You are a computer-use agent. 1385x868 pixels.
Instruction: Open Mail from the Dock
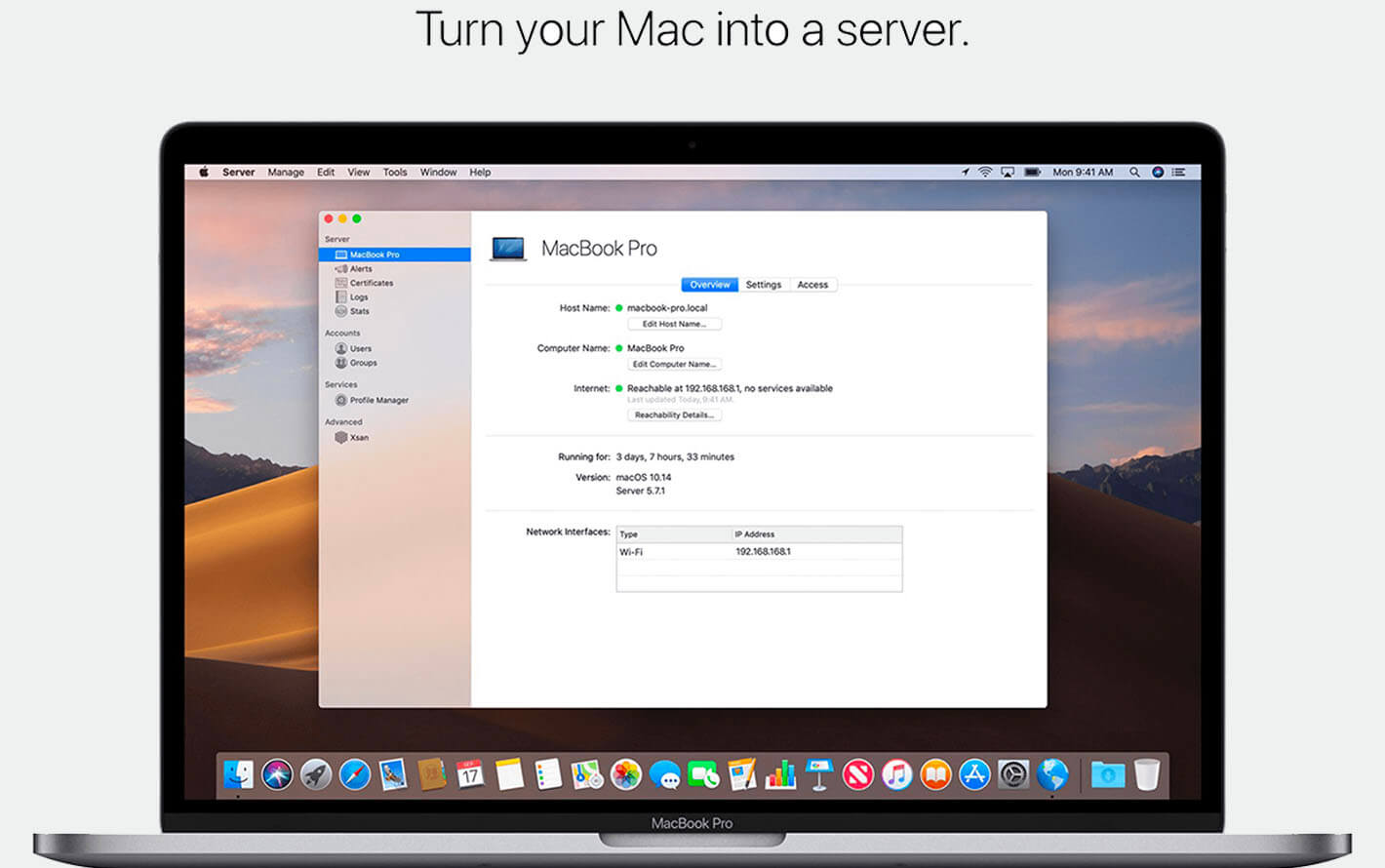click(393, 775)
